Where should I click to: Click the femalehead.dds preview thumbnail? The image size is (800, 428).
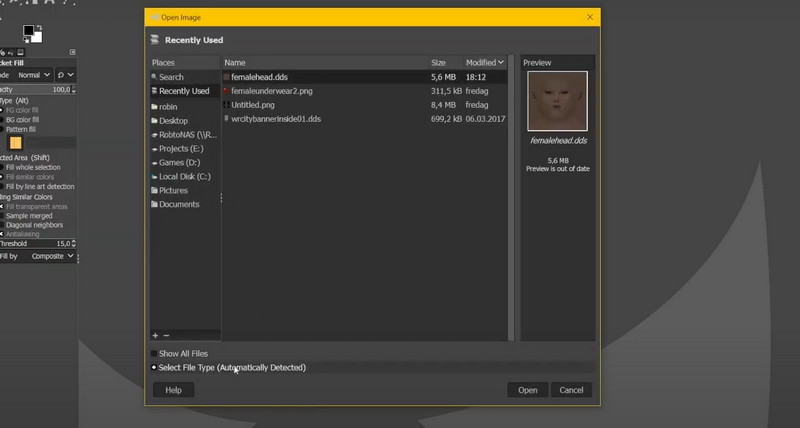click(x=557, y=101)
